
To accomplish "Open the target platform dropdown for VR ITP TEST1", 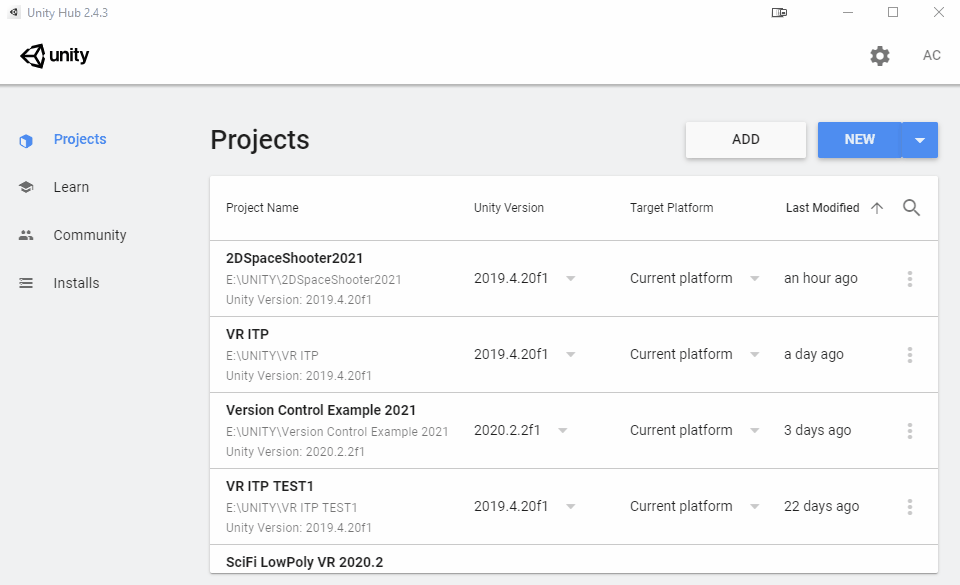I will point(755,507).
